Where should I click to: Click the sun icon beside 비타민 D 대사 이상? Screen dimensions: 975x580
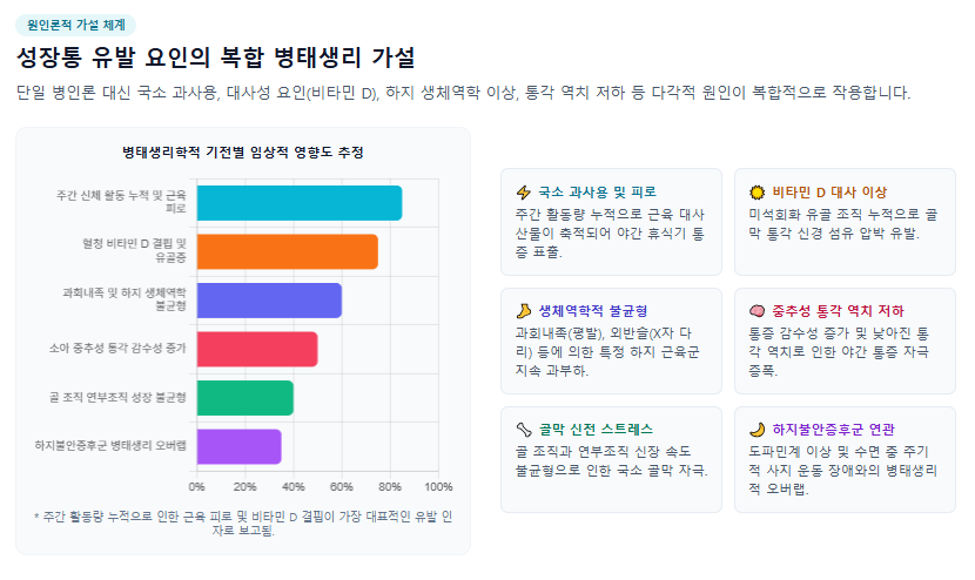(x=757, y=192)
